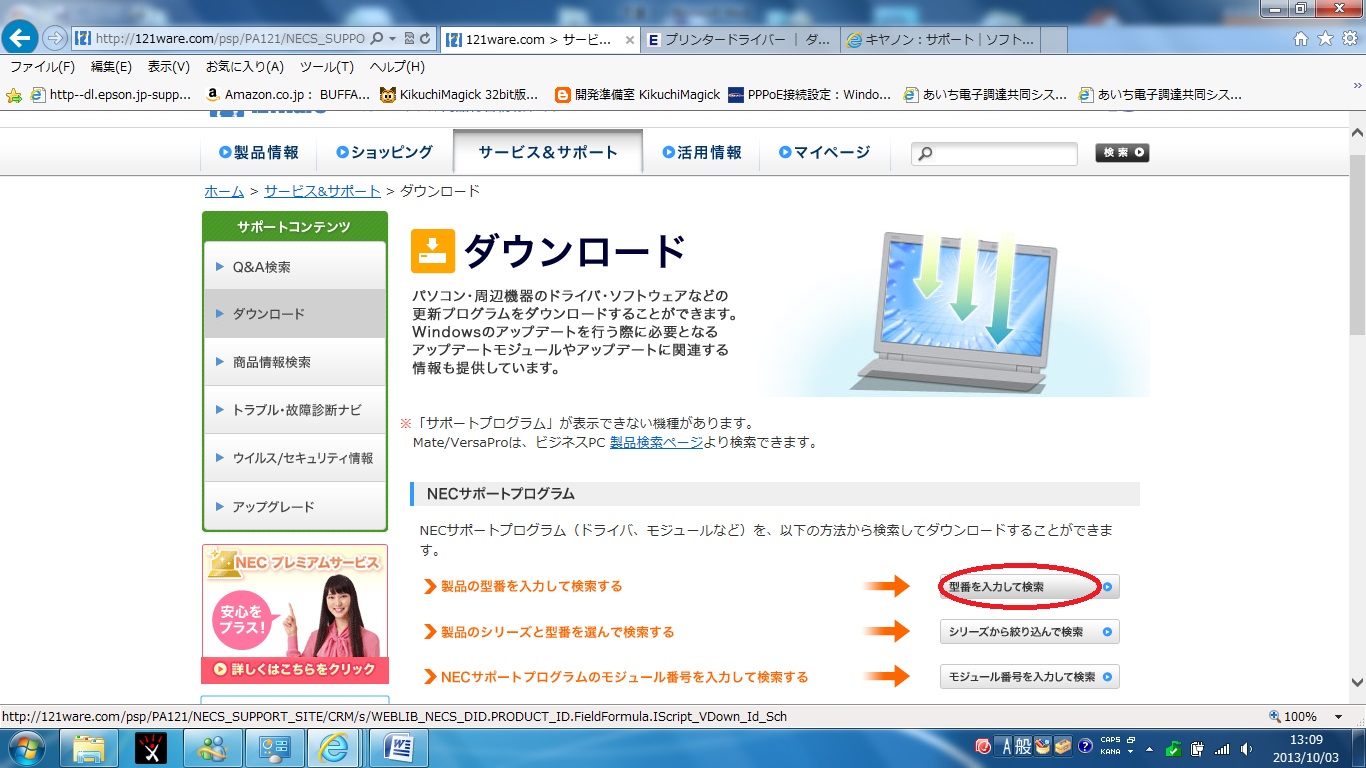Click the compatibility view icon in address bar
This screenshot has width=1366, height=768.
[410, 39]
